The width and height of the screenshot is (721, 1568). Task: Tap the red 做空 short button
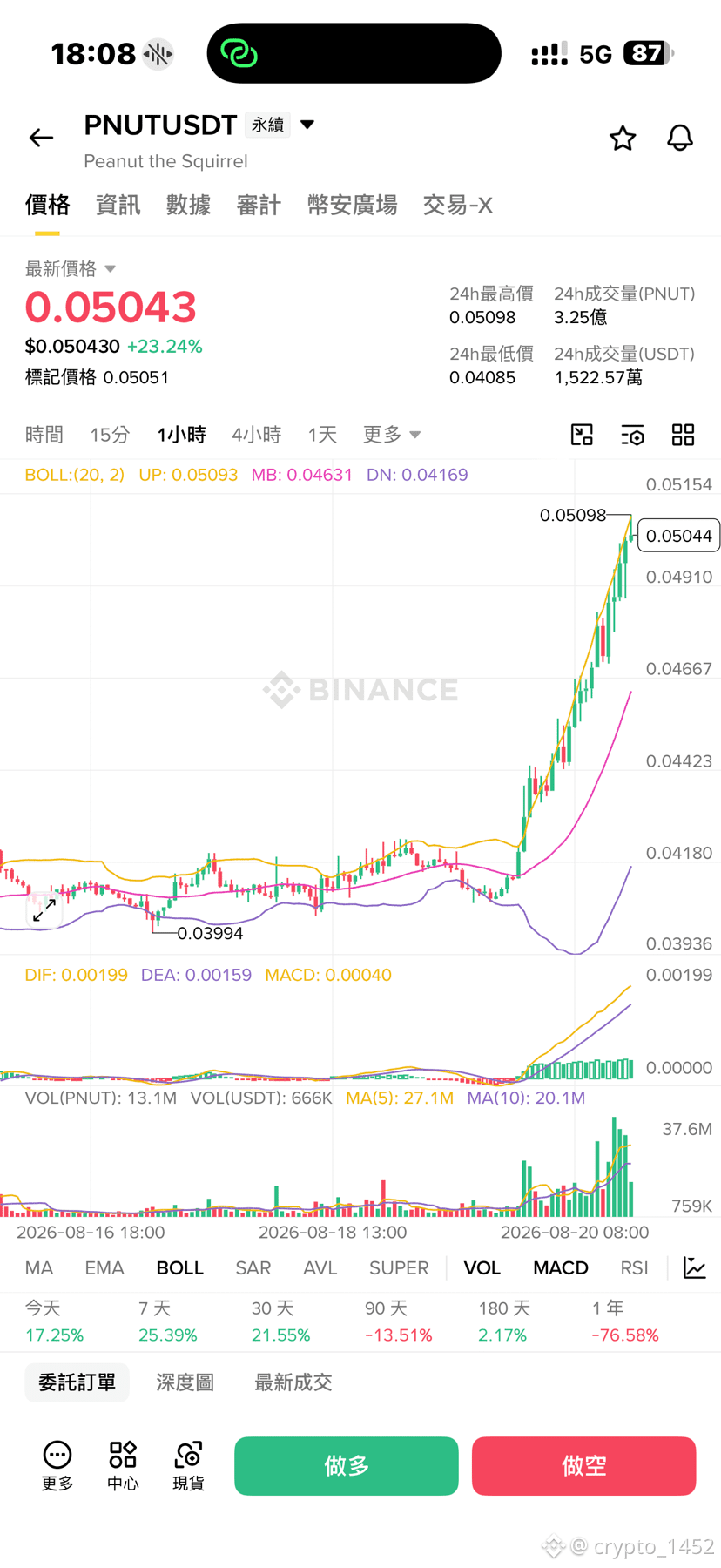click(584, 1466)
